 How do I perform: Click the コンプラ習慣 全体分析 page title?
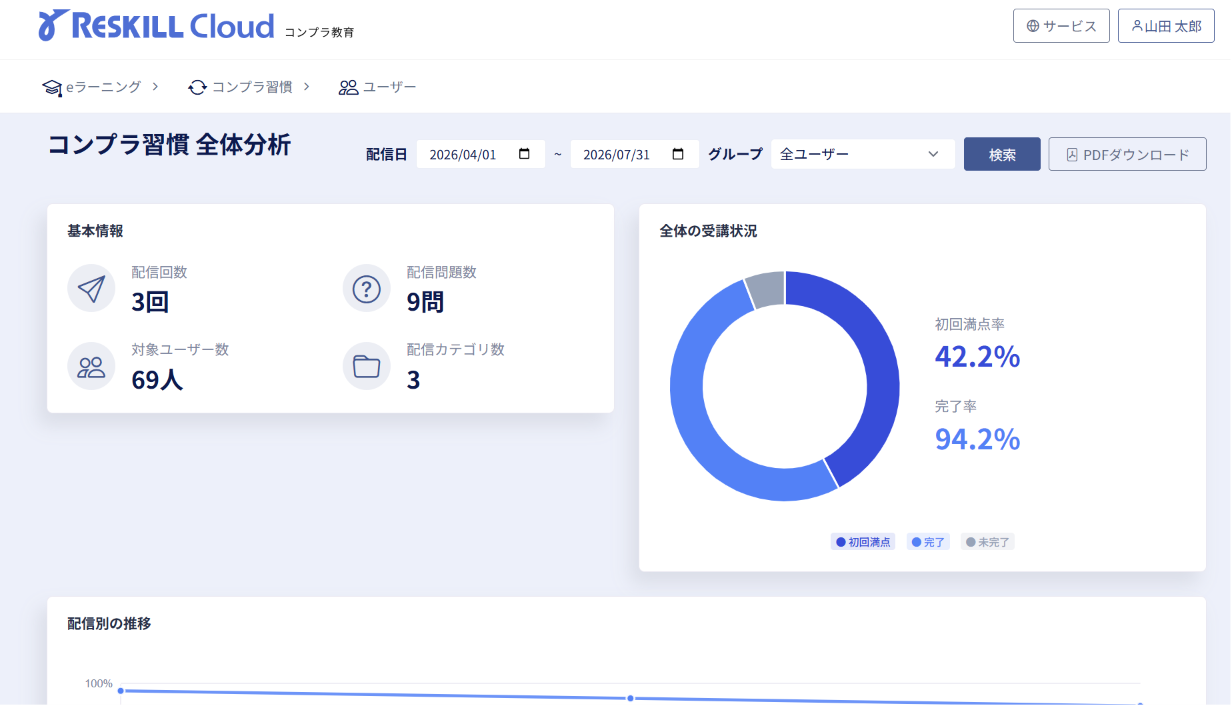169,145
